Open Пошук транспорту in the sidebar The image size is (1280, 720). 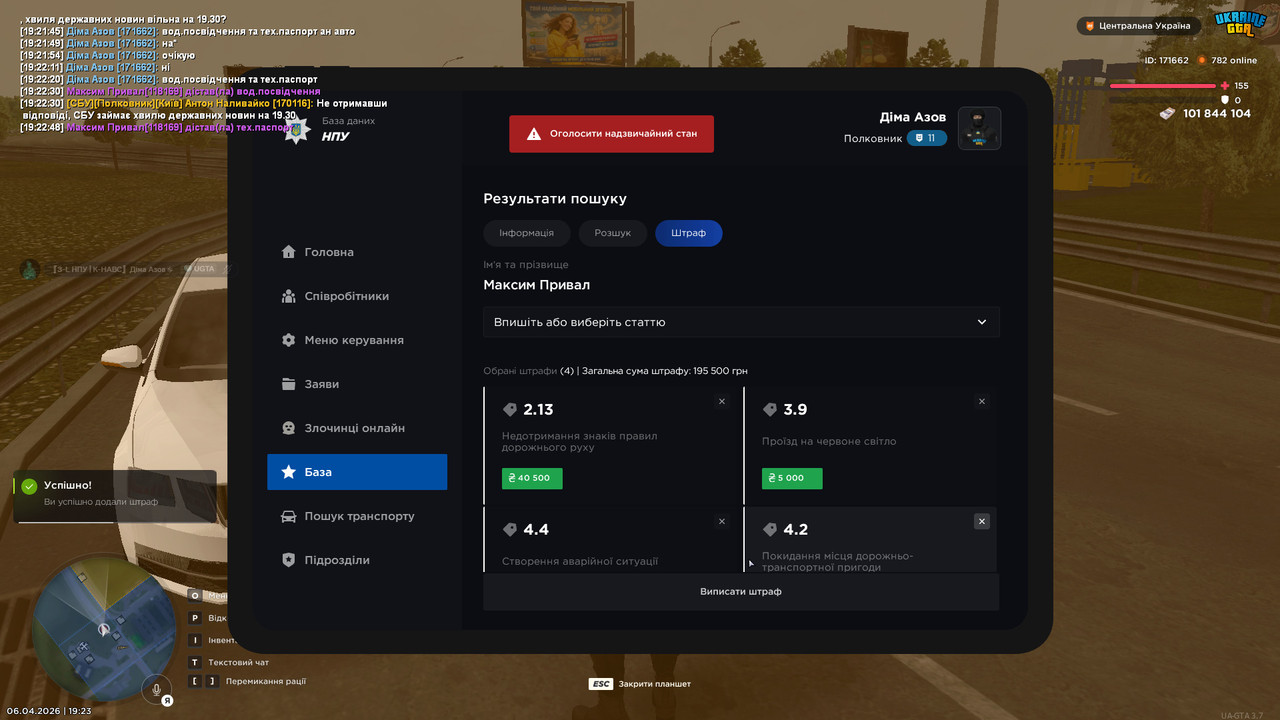click(x=357, y=516)
